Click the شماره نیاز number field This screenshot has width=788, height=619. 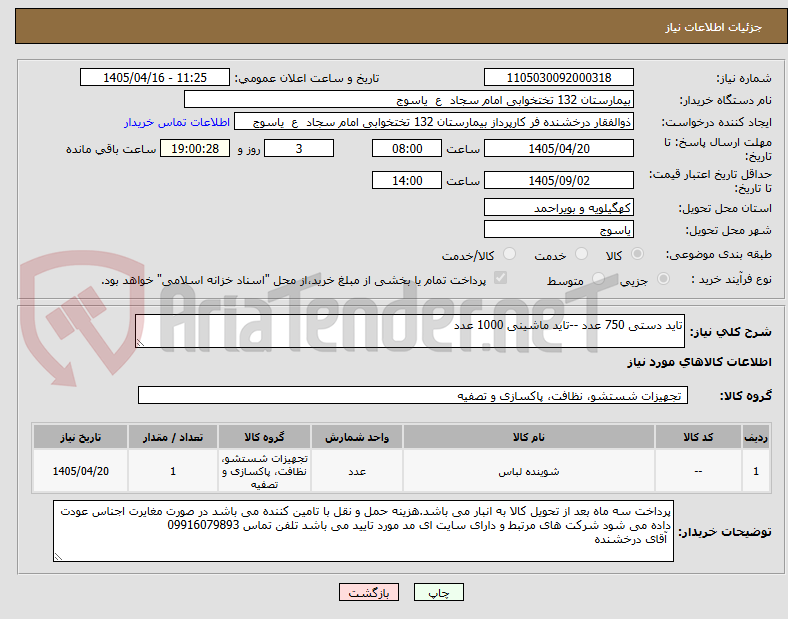click(x=559, y=78)
